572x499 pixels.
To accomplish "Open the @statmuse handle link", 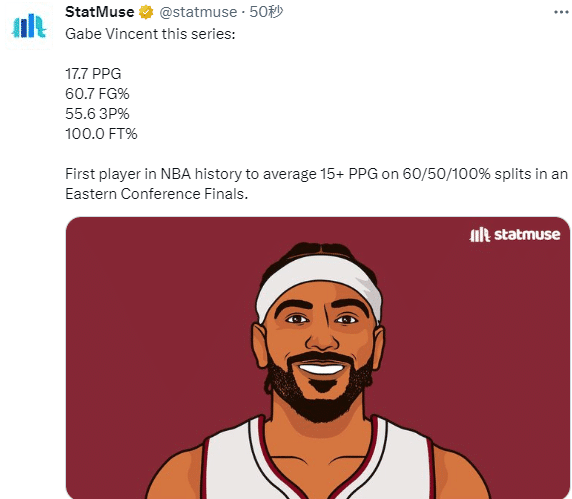I will 198,12.
